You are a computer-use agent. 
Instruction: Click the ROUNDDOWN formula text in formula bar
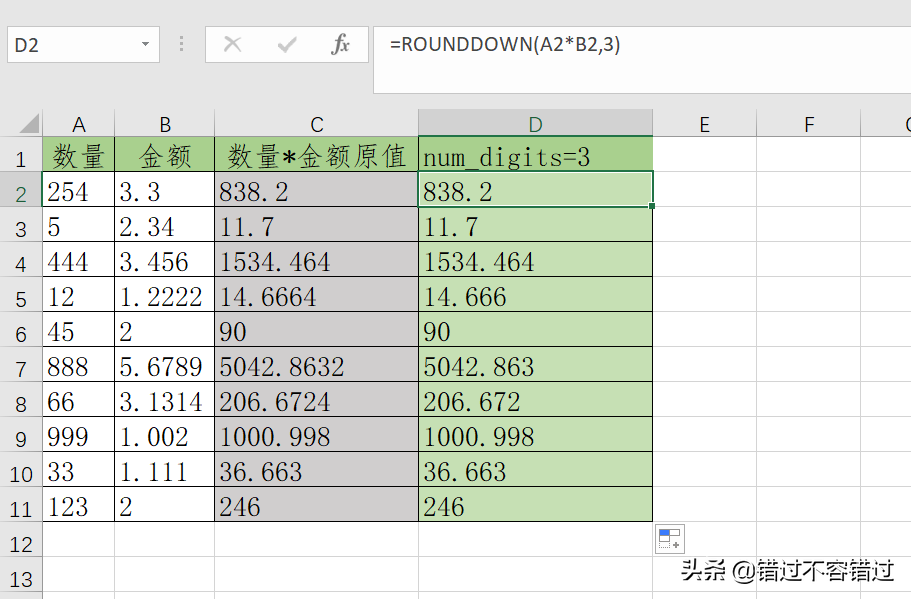click(505, 45)
